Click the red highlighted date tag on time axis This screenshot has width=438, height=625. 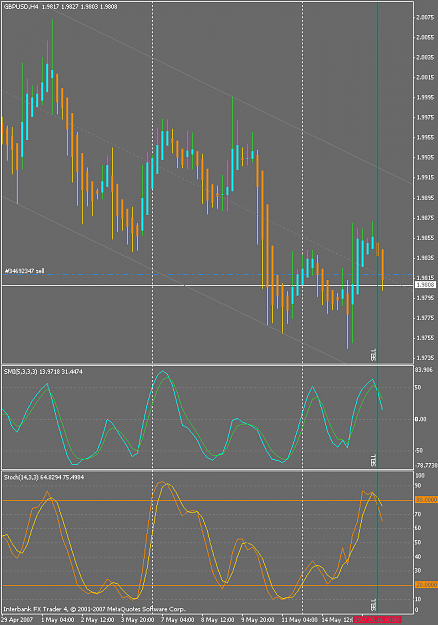point(377,620)
